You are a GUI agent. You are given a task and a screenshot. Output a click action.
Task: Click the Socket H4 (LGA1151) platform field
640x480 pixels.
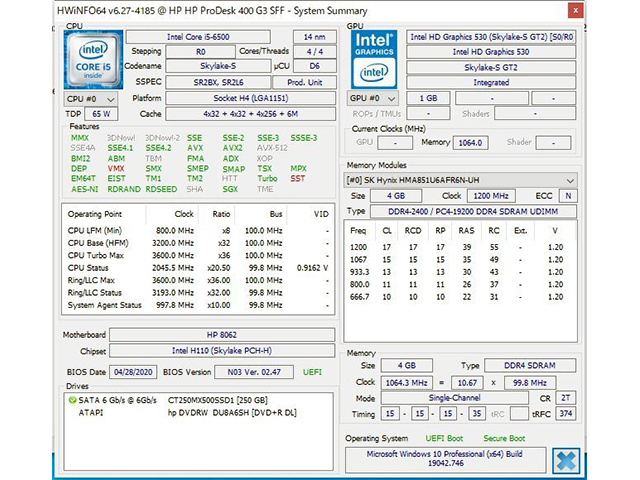pos(251,98)
